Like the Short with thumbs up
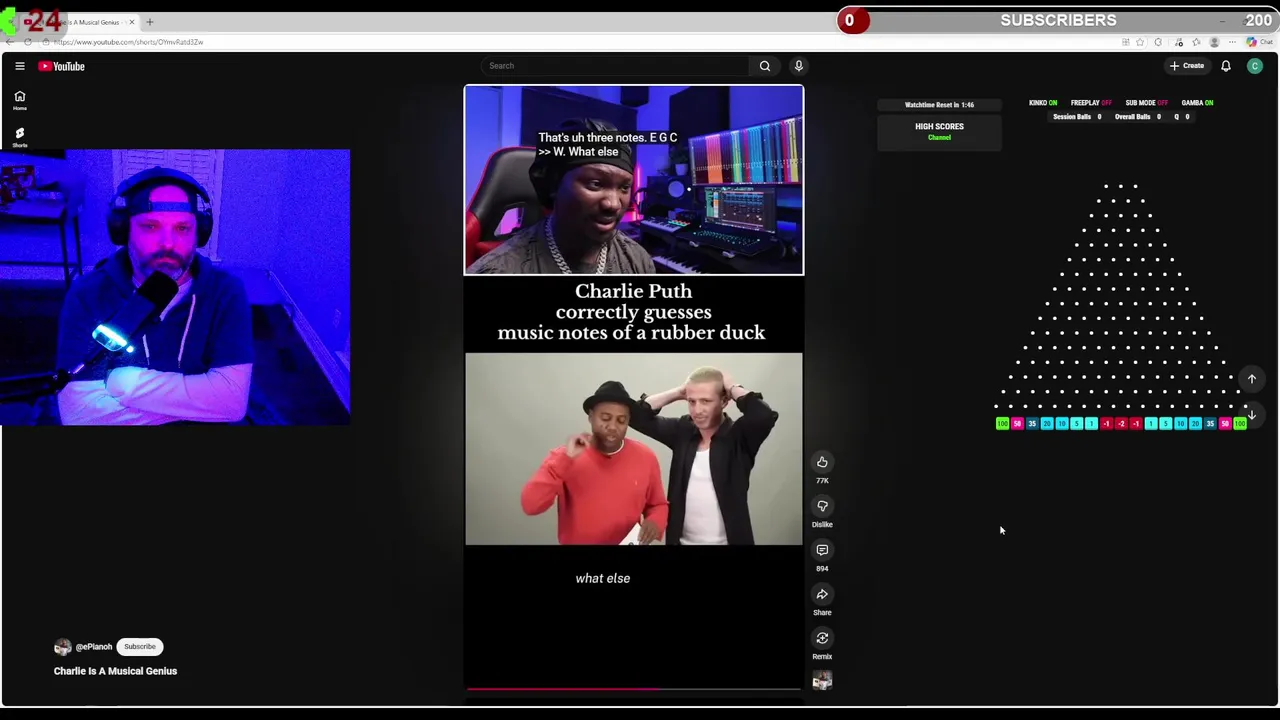The width and height of the screenshot is (1280, 720). point(822,462)
